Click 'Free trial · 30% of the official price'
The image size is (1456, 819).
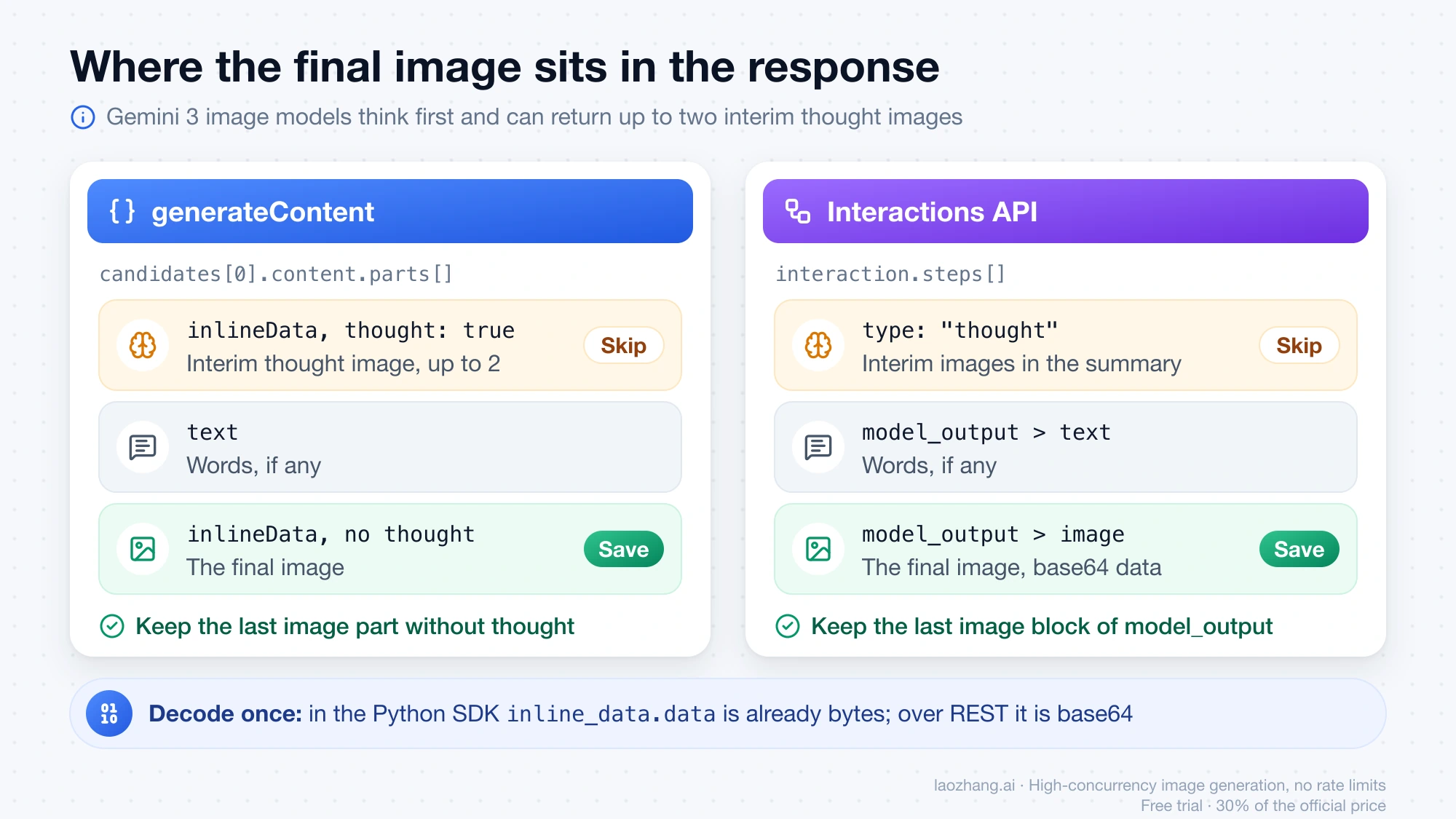click(x=1263, y=805)
